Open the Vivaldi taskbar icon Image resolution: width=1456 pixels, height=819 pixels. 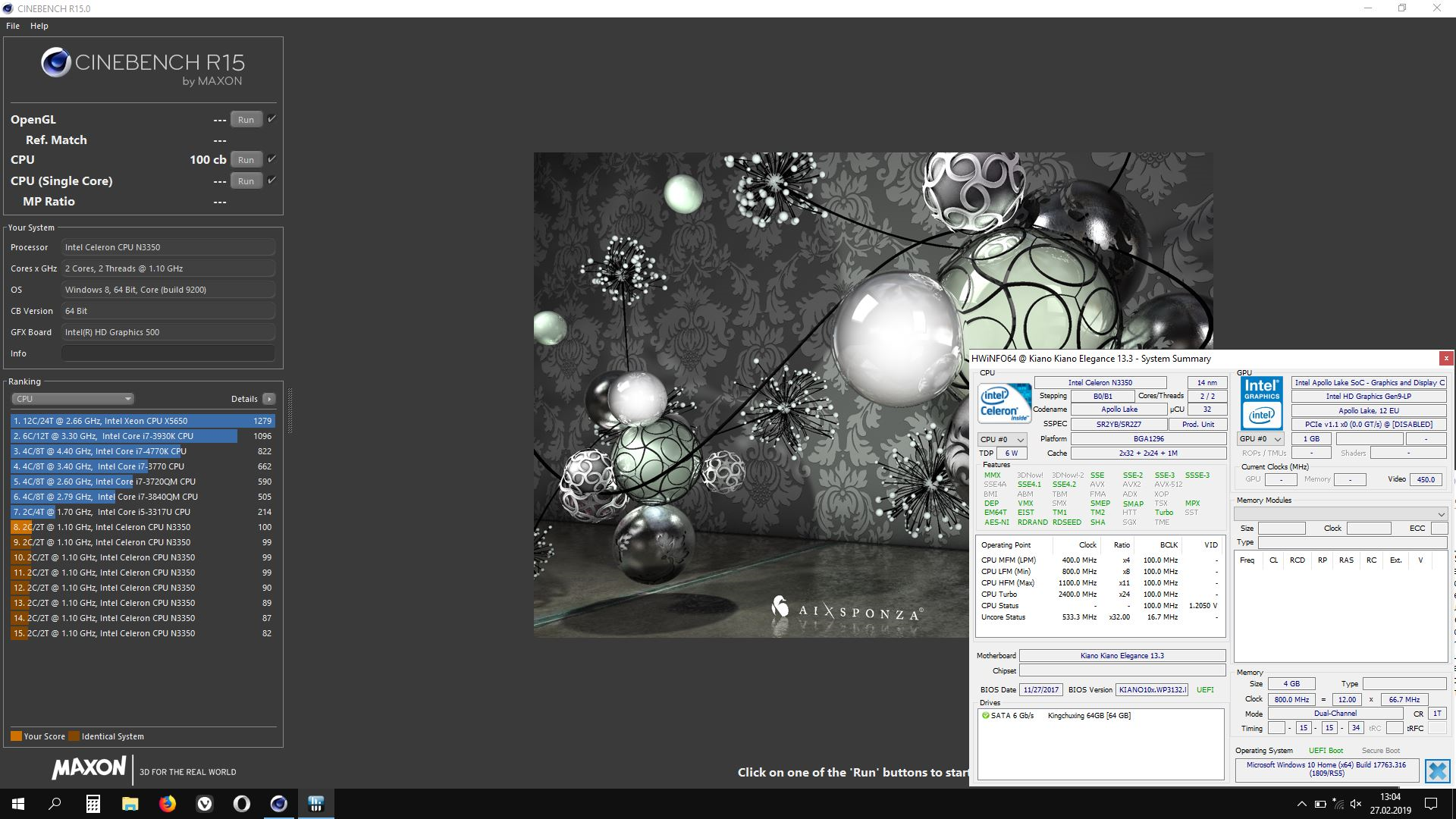pyautogui.click(x=204, y=804)
